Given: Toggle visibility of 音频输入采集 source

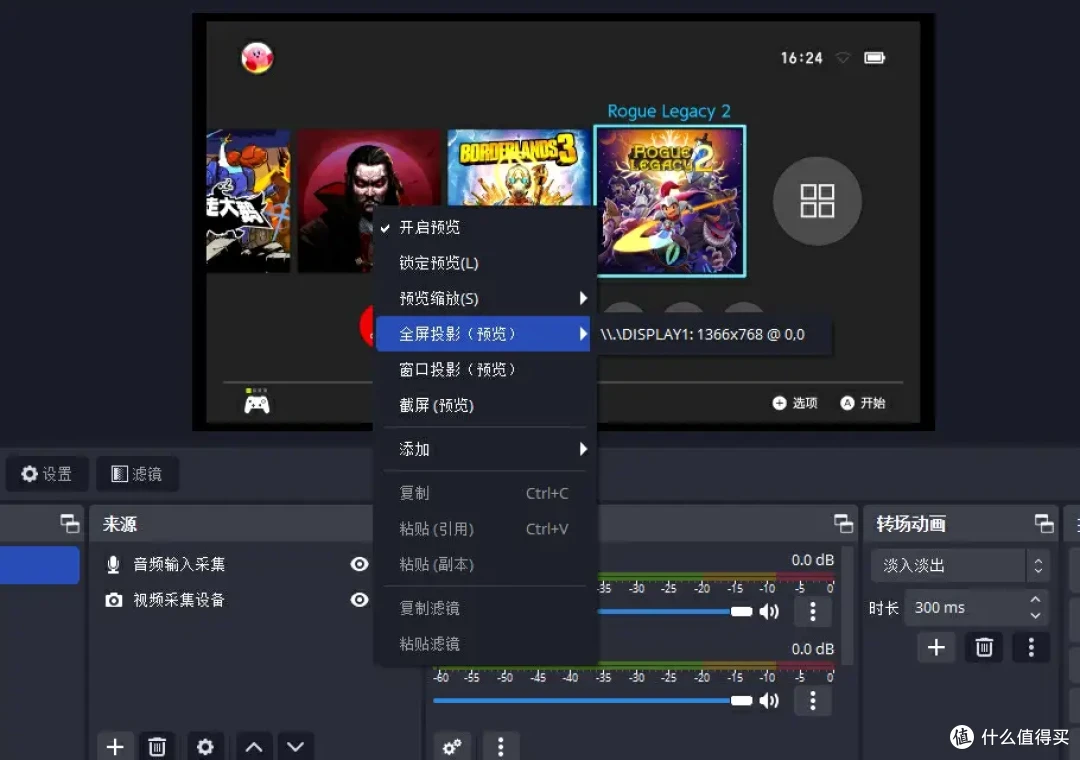Looking at the screenshot, I should coord(359,564).
